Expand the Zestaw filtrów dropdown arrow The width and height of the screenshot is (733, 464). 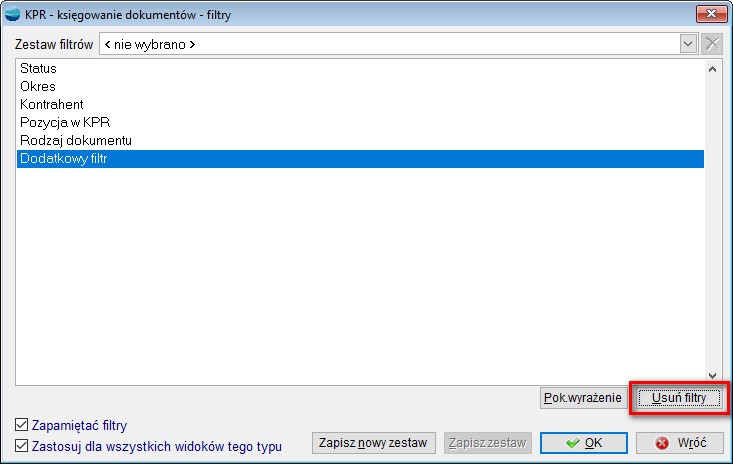point(688,44)
